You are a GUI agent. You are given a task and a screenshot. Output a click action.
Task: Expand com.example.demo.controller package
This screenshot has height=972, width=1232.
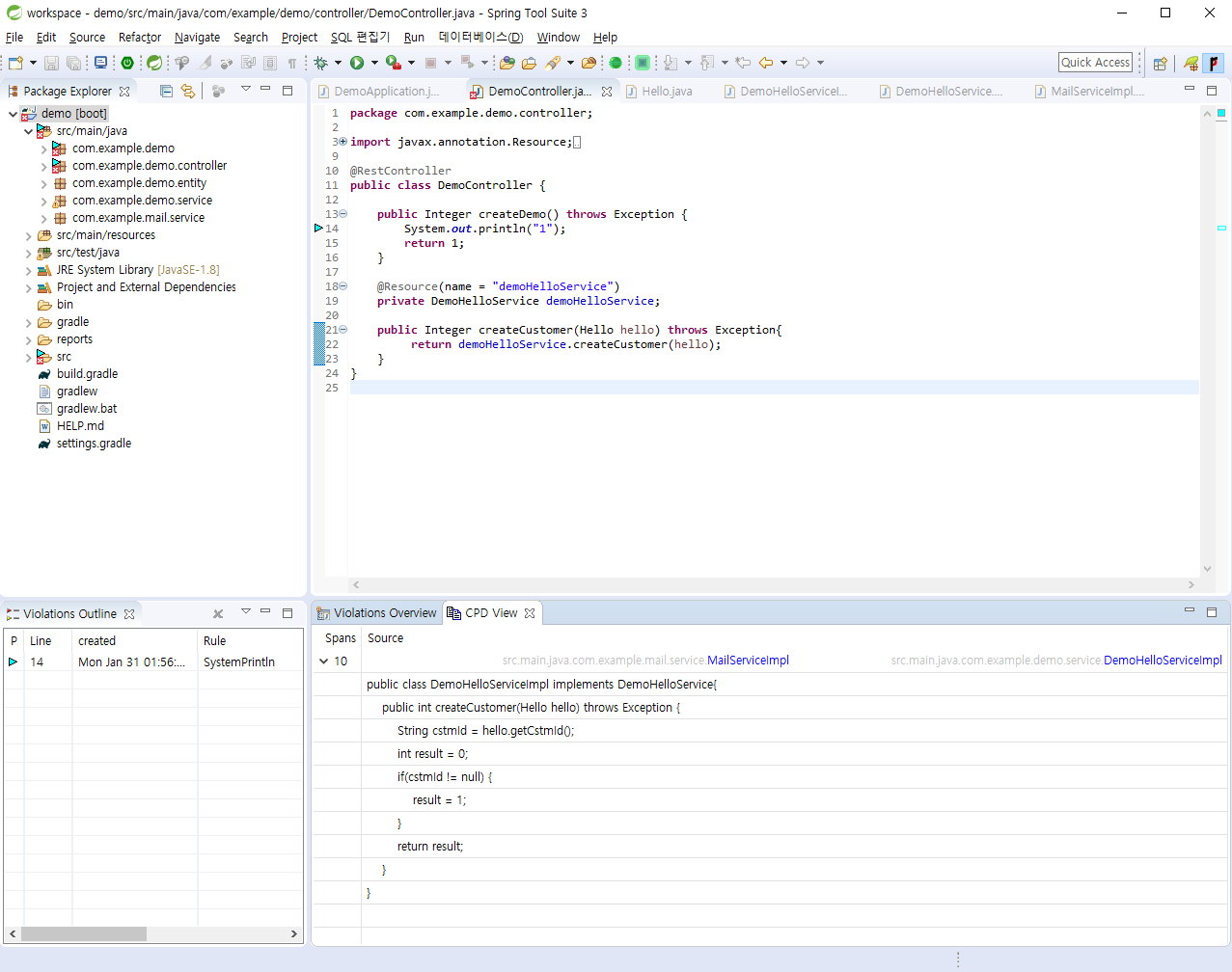[x=43, y=166]
